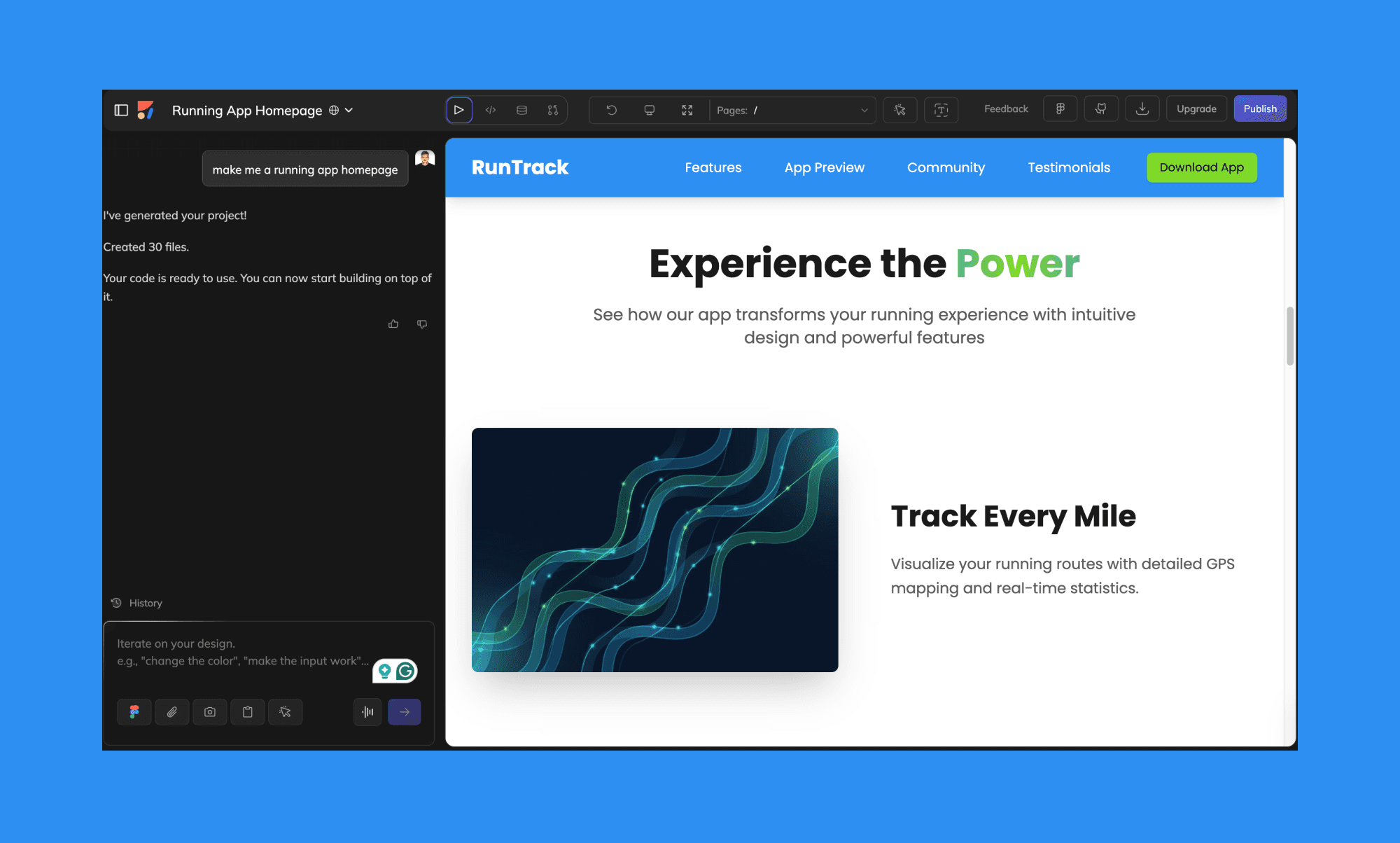Give thumbs down to the response

coord(422,323)
